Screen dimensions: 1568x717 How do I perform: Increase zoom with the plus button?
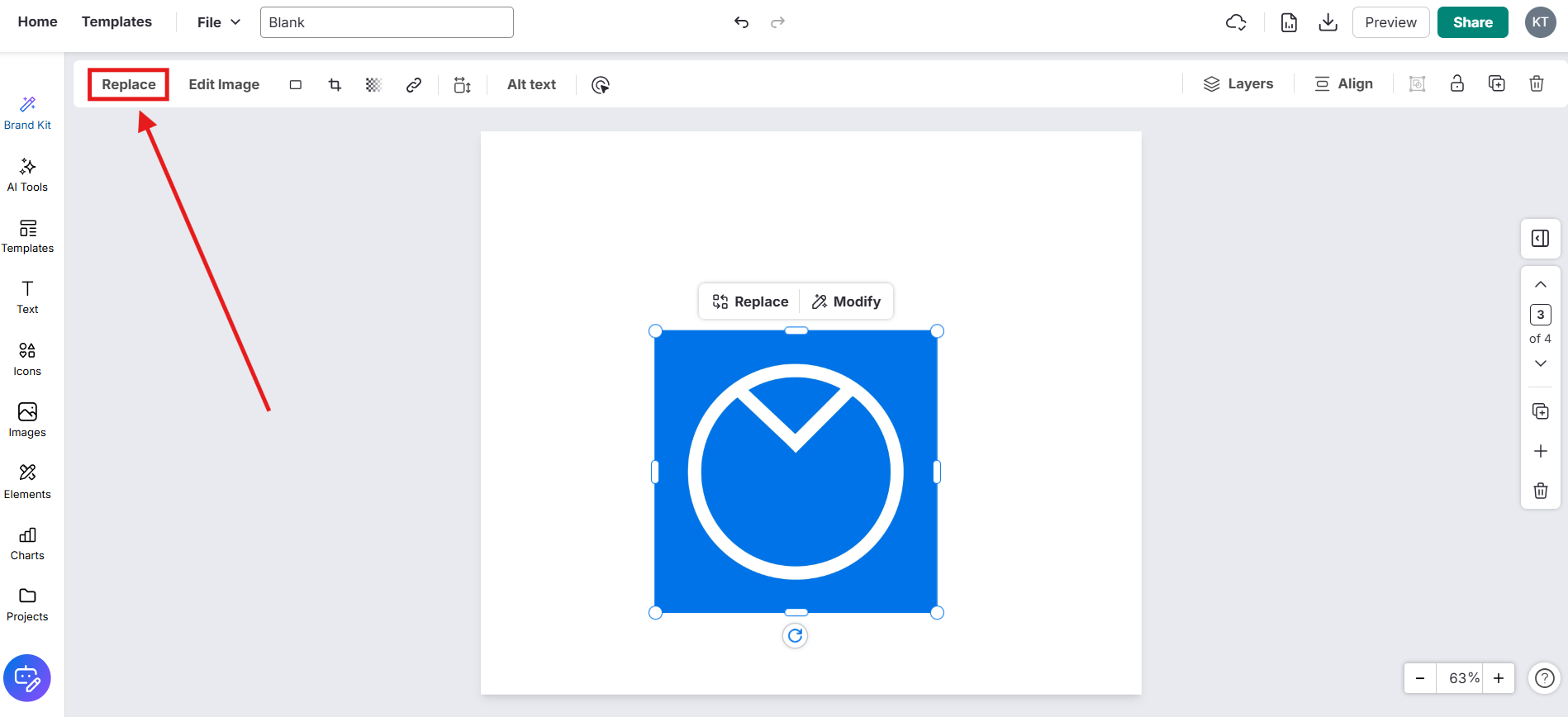[x=1498, y=678]
